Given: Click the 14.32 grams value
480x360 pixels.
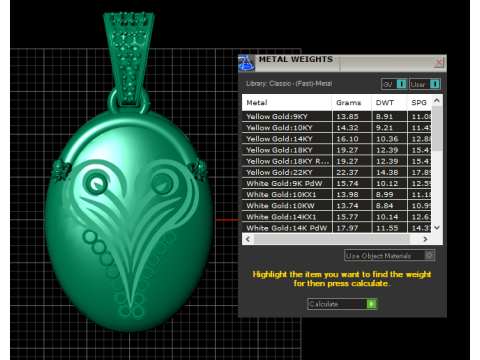Looking at the screenshot, I should click(x=347, y=128).
